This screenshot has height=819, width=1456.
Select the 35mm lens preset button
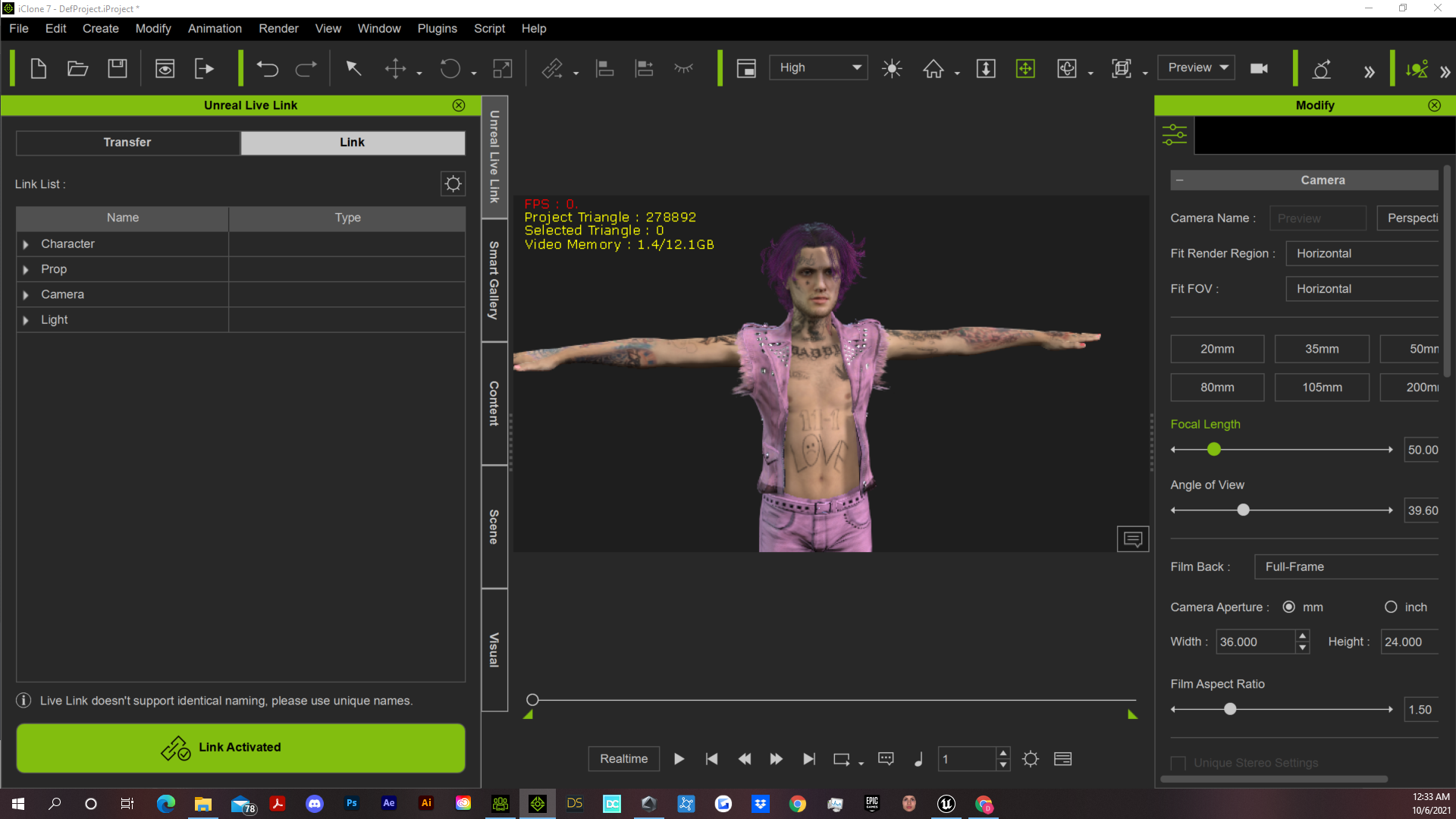pos(1321,349)
